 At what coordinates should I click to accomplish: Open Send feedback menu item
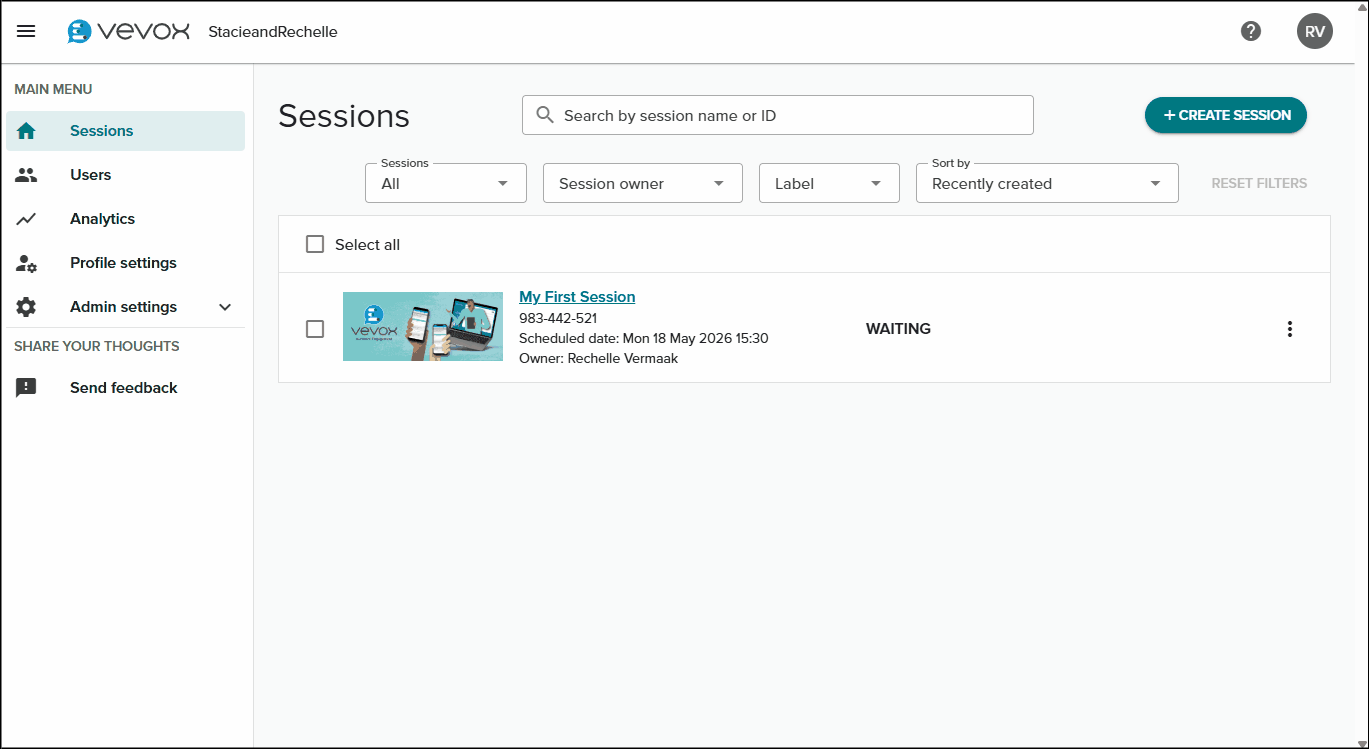point(125,388)
